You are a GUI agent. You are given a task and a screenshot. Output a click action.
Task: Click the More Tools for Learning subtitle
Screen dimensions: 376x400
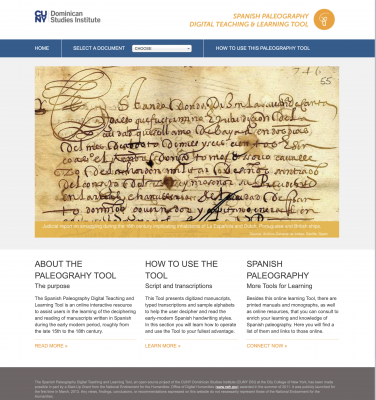pos(279,286)
